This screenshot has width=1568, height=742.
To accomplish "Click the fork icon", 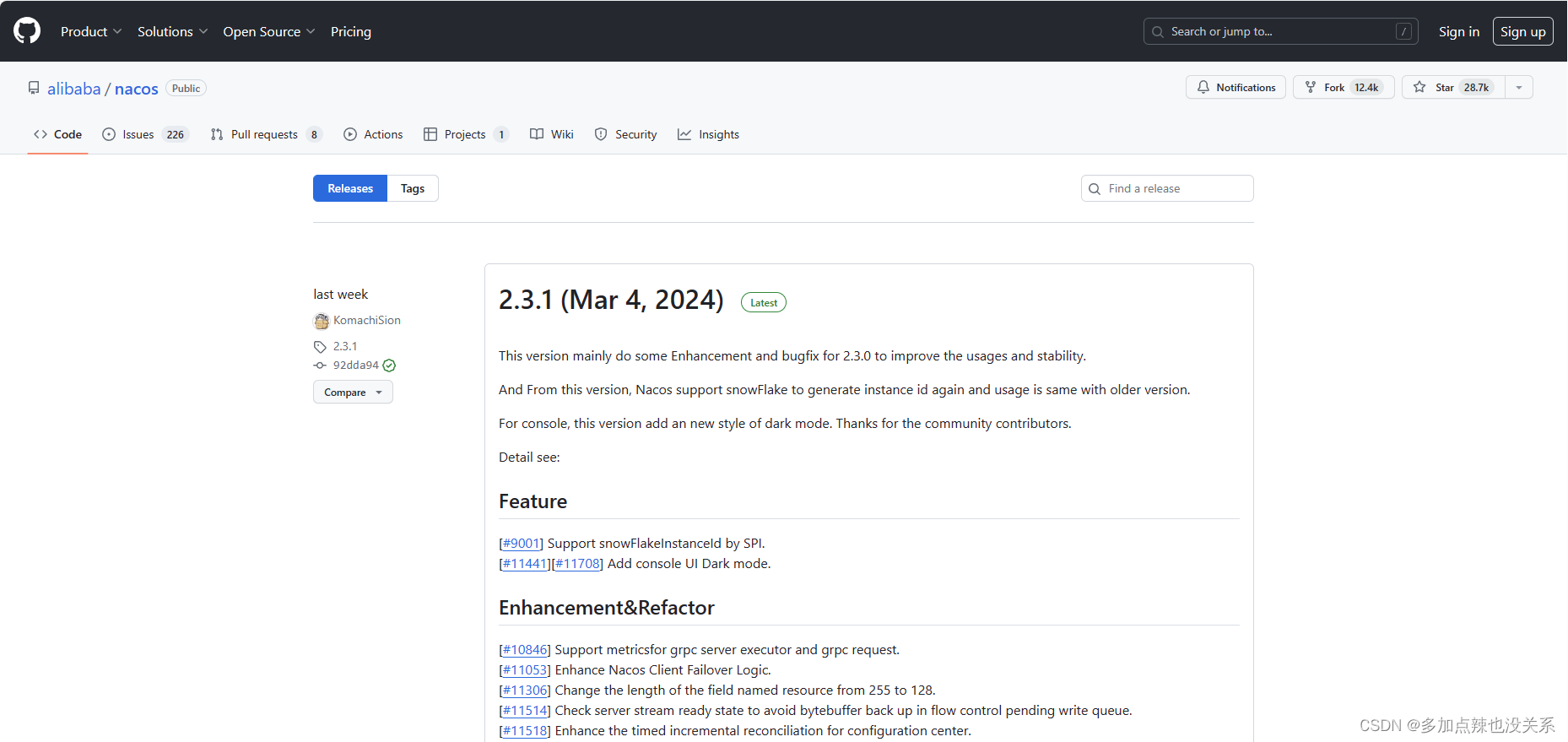I will 1311,87.
